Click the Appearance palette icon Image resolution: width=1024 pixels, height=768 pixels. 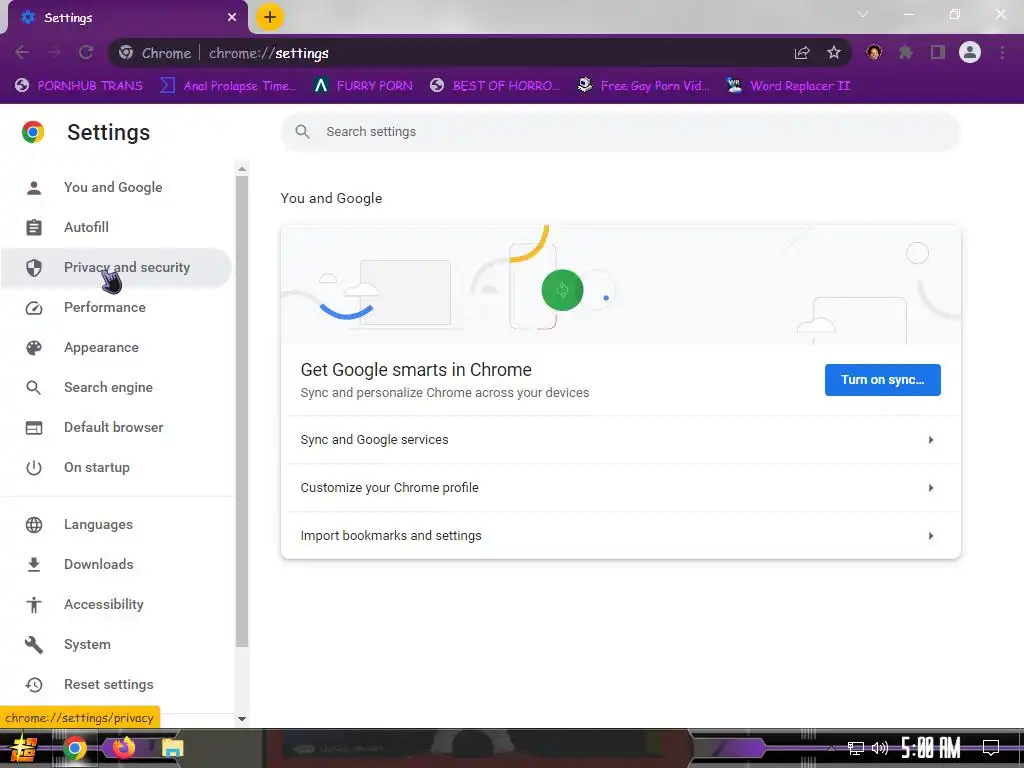(34, 347)
